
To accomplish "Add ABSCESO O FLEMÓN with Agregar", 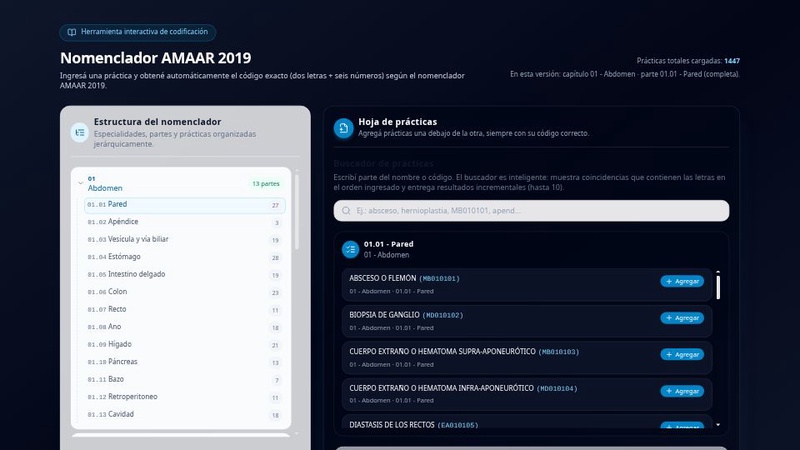I will [x=682, y=281].
